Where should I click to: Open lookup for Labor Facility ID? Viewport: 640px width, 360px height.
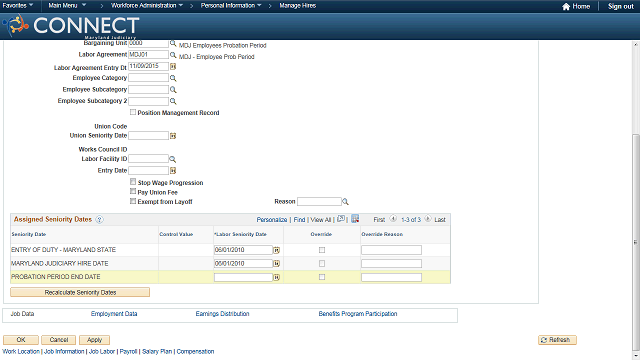(173, 159)
